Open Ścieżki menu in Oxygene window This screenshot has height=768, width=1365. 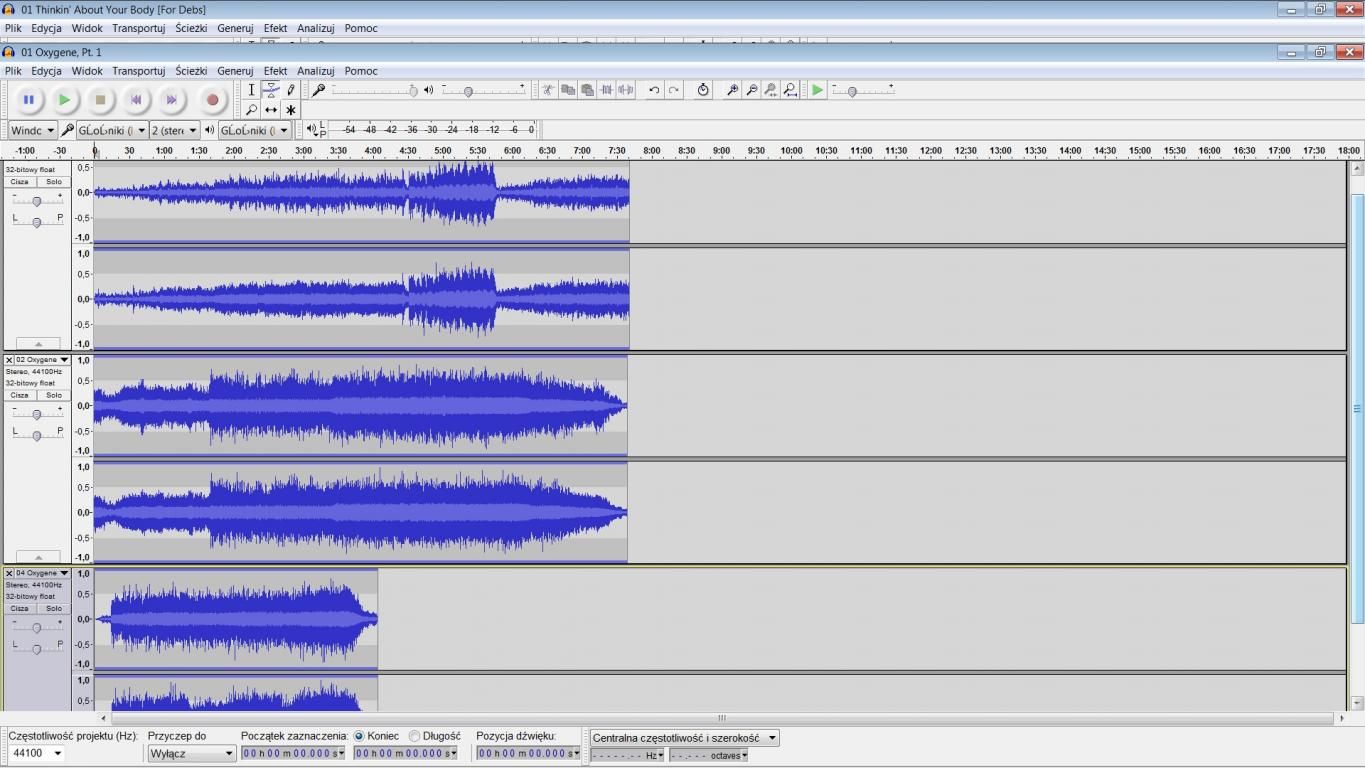(191, 71)
